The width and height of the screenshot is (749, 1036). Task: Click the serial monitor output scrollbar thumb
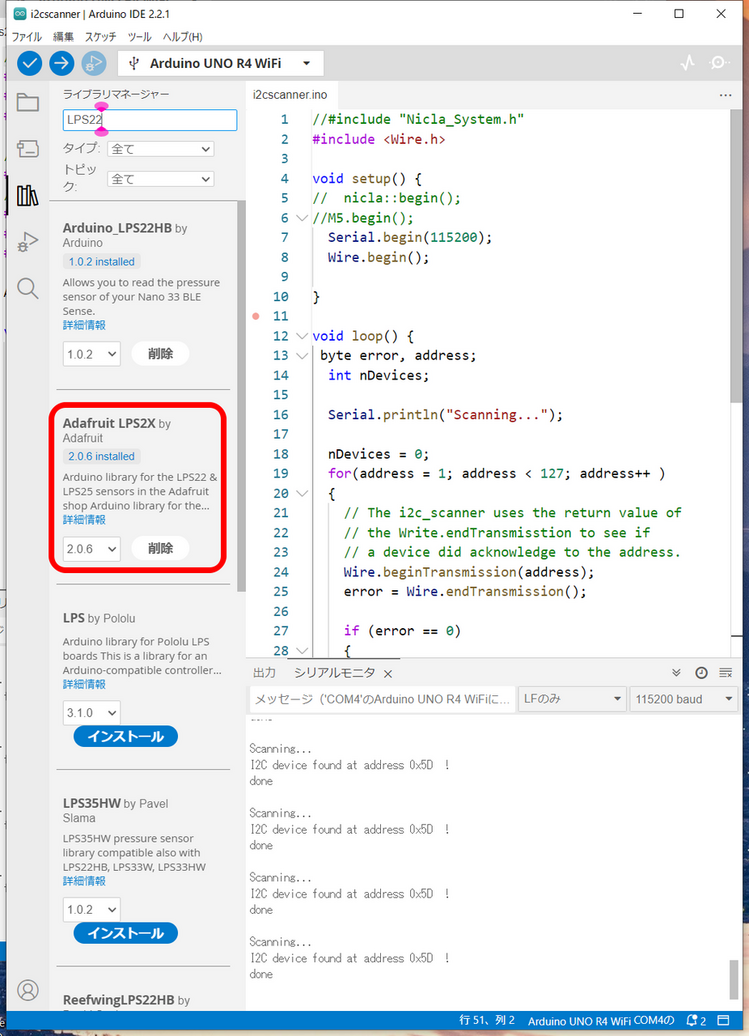pyautogui.click(x=734, y=980)
